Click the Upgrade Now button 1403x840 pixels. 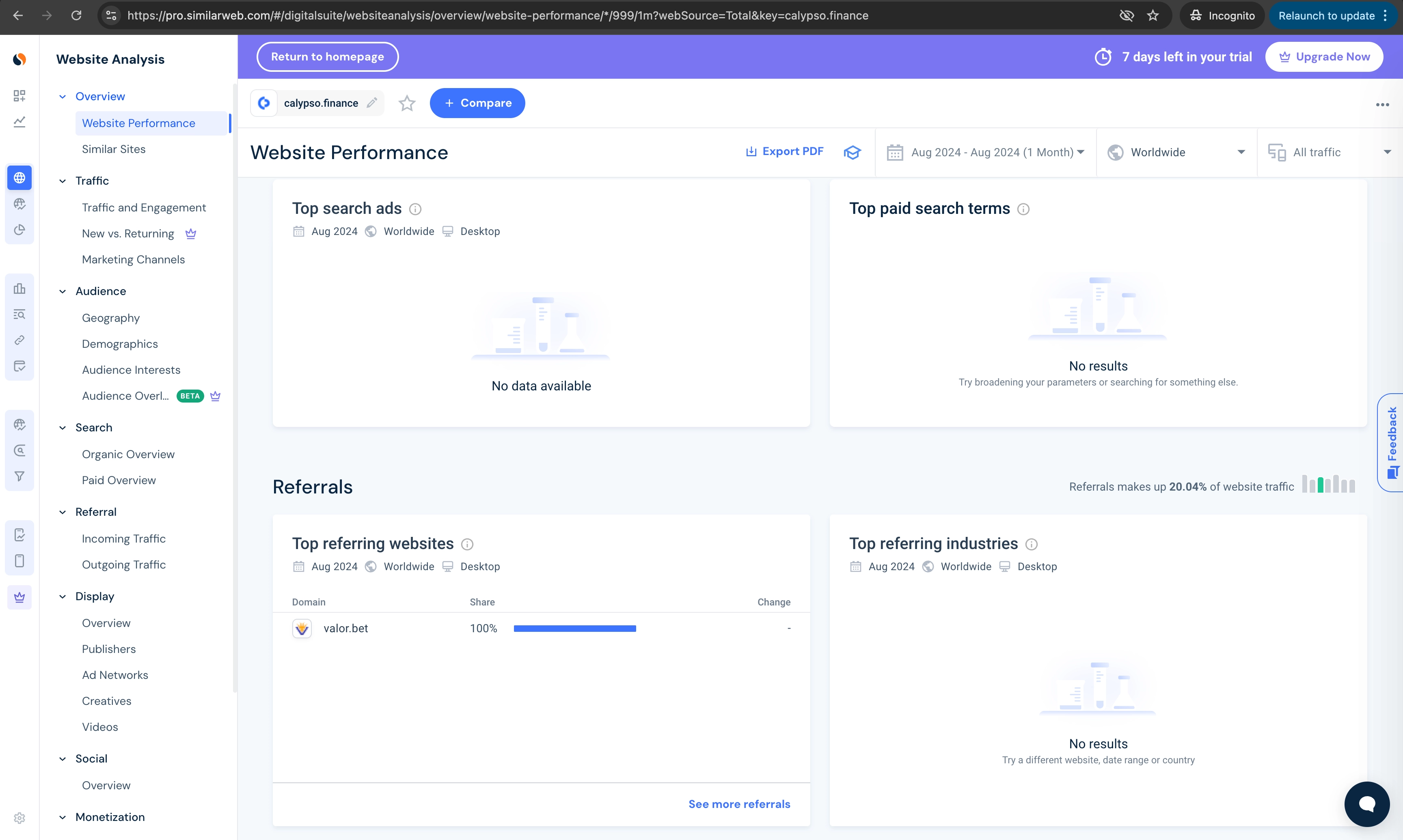click(x=1325, y=56)
